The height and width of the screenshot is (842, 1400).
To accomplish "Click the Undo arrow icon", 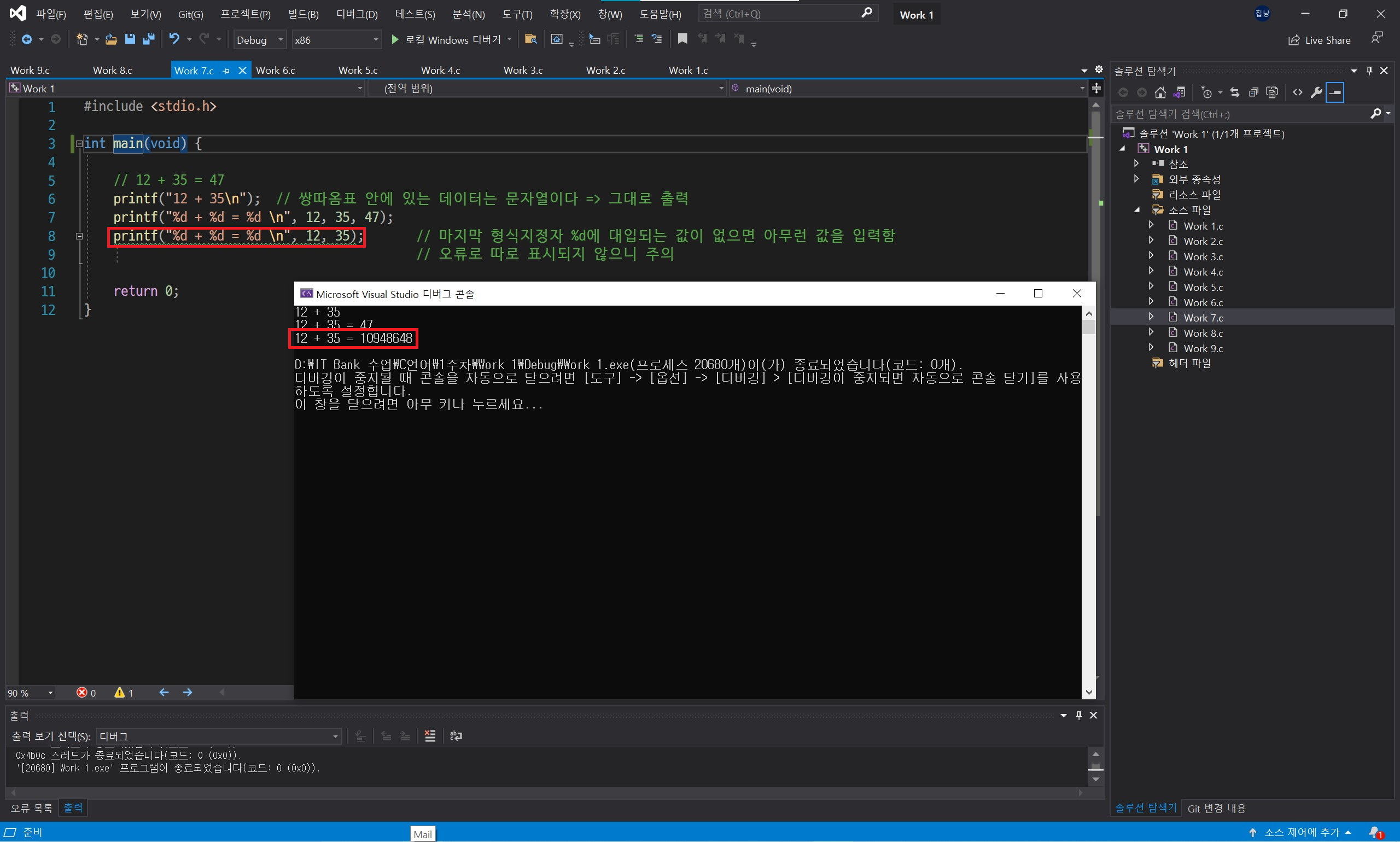I will [x=174, y=39].
